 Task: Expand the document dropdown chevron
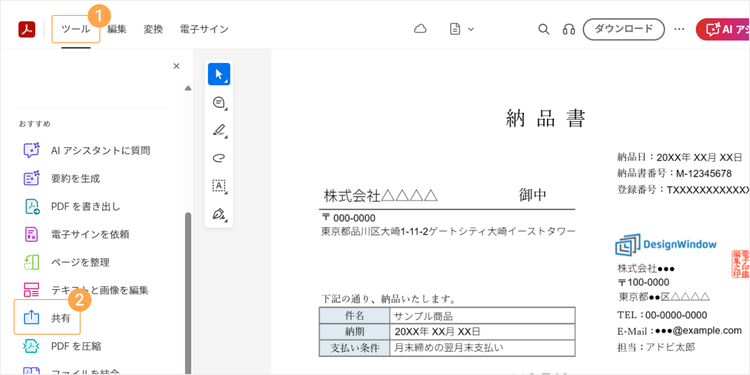471,29
